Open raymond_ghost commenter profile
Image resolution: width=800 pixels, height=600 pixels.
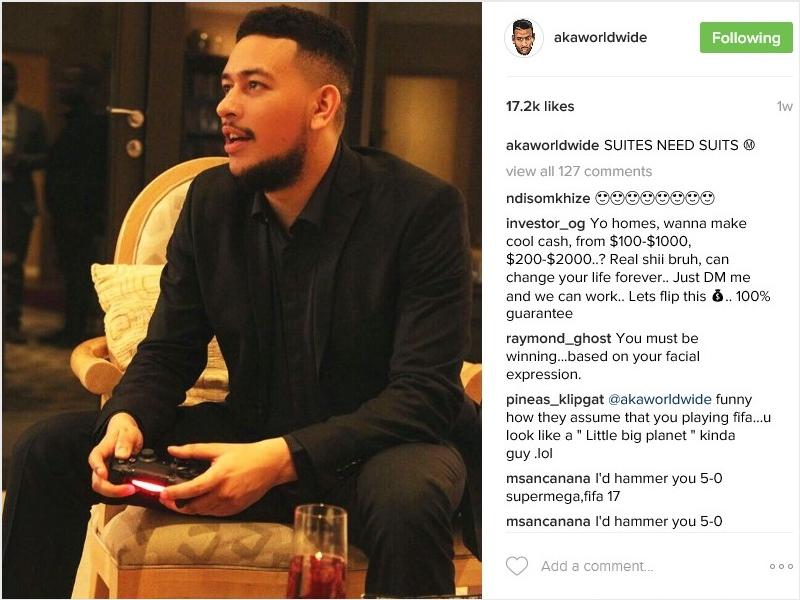click(x=558, y=339)
